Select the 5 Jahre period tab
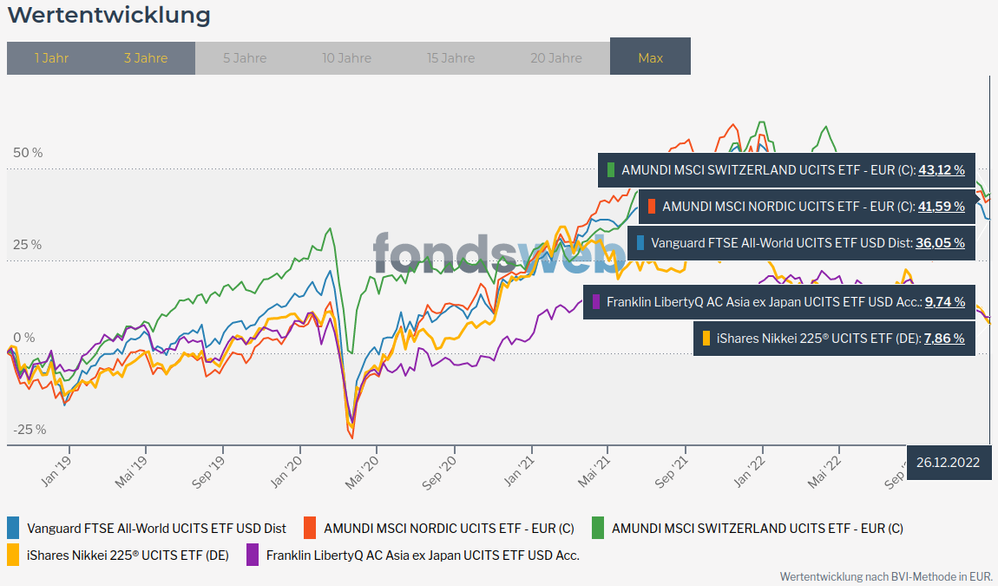Viewport: 998px width, 586px height. (245, 58)
